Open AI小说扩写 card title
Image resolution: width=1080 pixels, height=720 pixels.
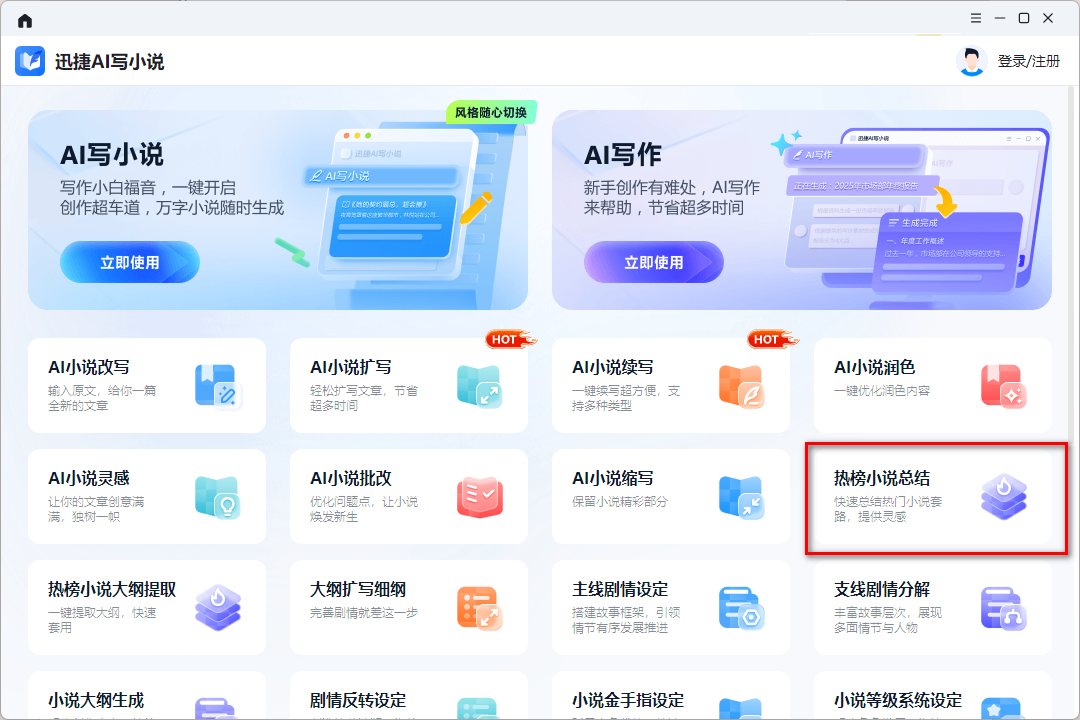tap(351, 367)
